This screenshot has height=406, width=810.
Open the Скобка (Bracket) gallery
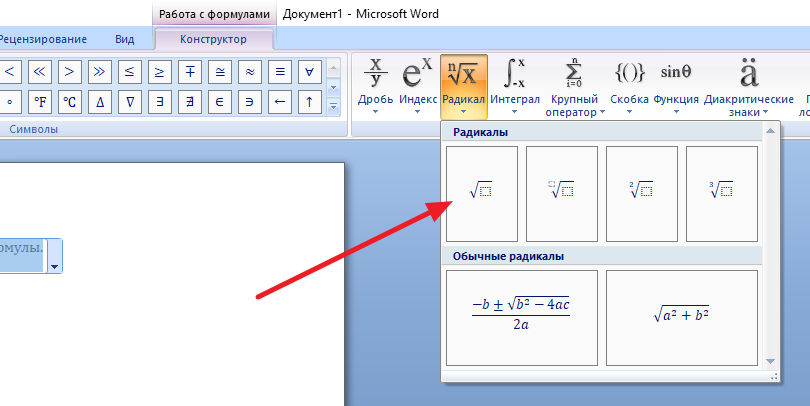[x=630, y=84]
